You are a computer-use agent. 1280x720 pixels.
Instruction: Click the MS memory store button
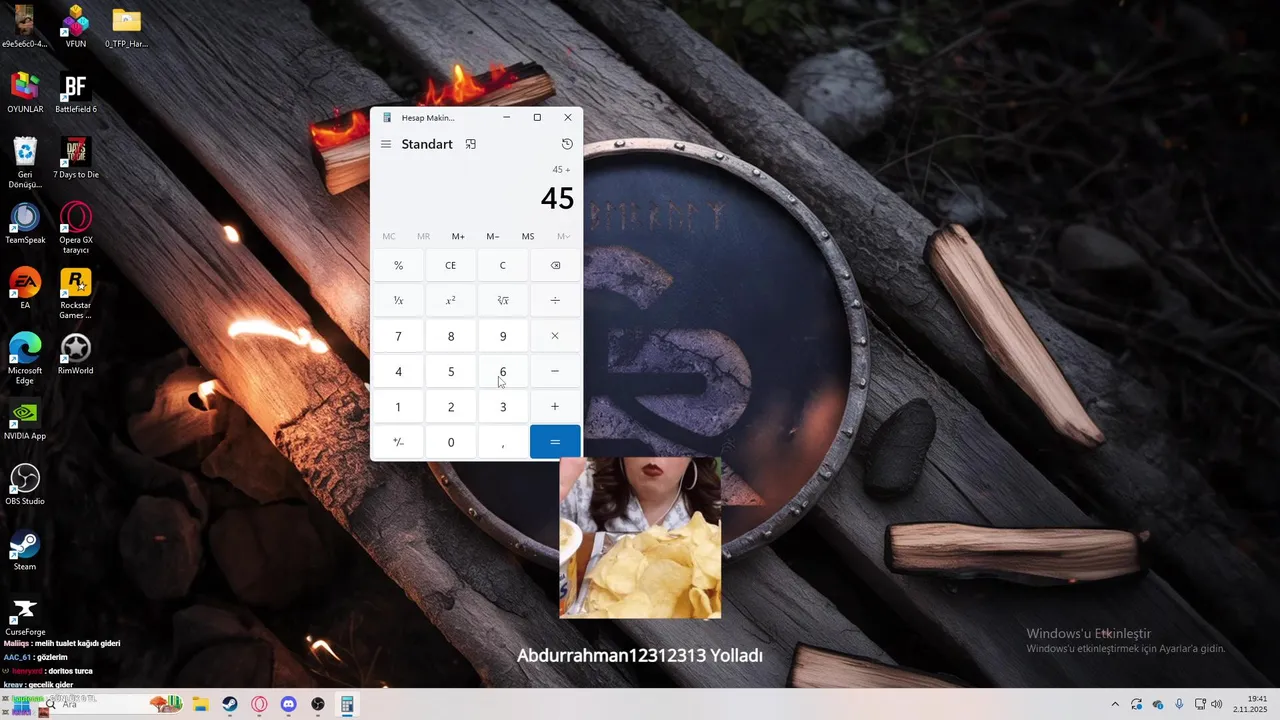pos(528,236)
